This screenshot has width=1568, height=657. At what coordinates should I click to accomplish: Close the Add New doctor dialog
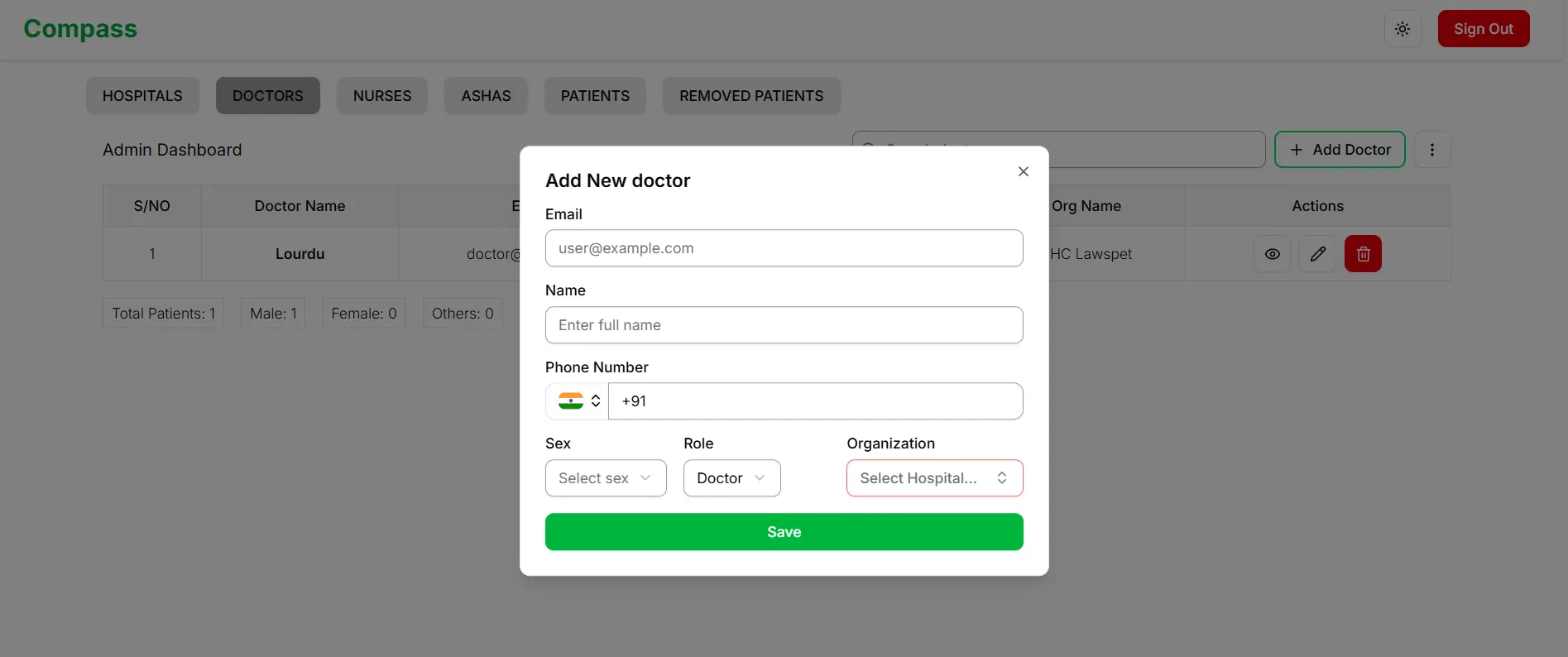click(1024, 171)
